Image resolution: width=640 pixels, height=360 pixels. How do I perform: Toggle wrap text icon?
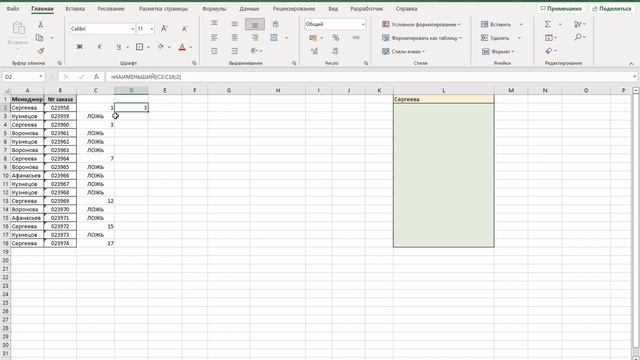tap(276, 24)
